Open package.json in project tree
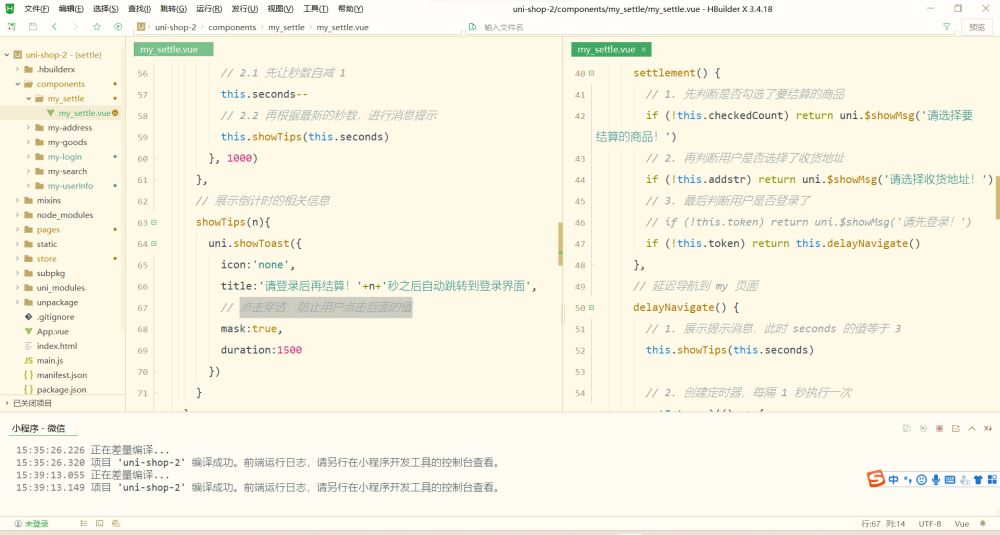 61,390
